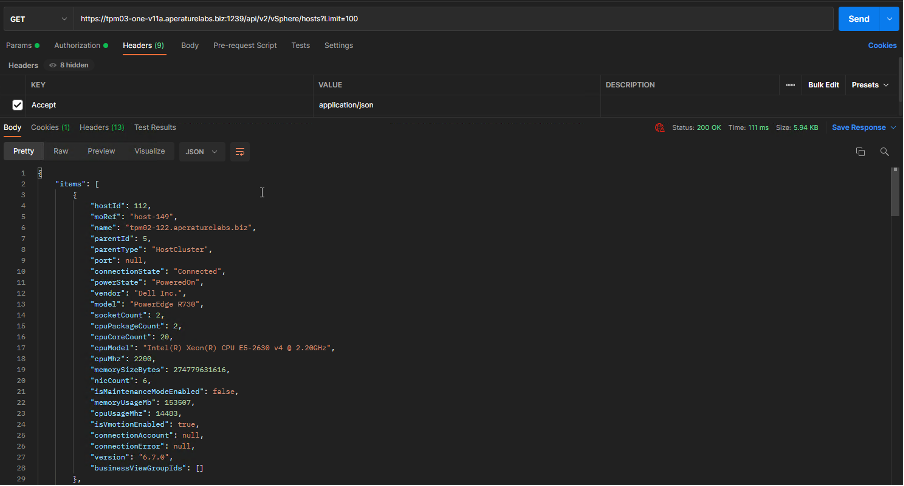Expand the Send button dropdown arrow
This screenshot has height=486, width=904.
click(x=889, y=19)
